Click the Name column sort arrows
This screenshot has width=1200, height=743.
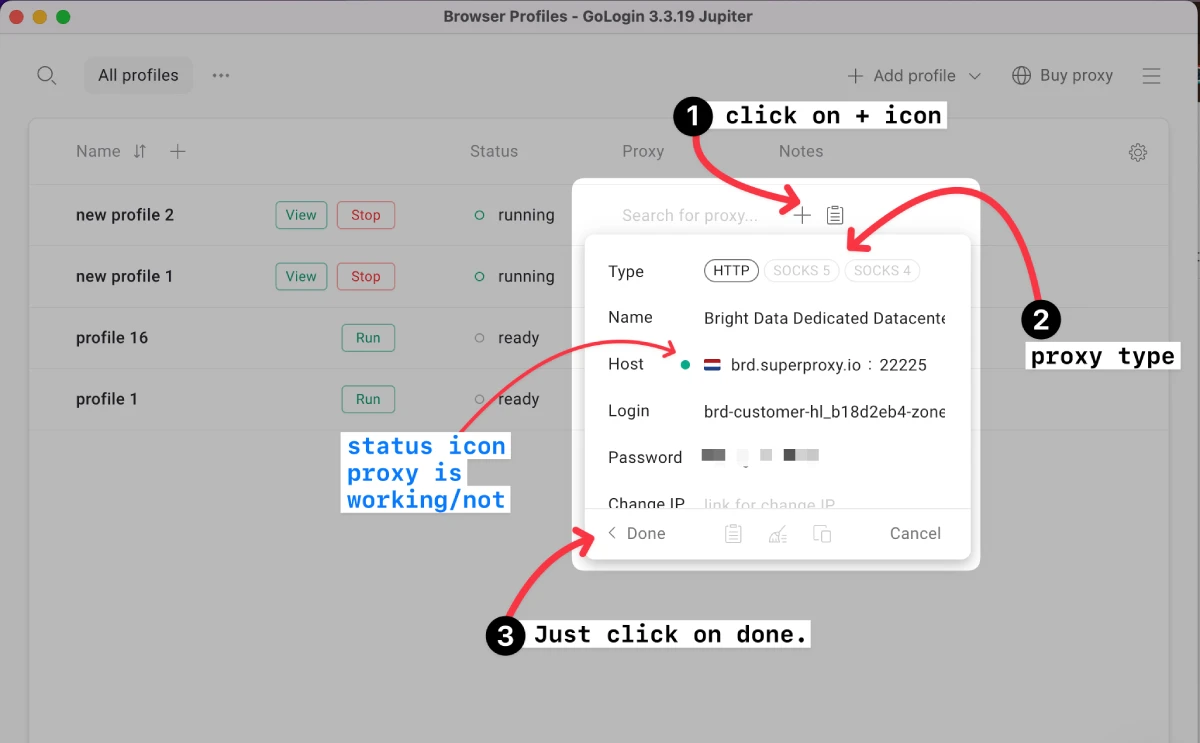139,151
